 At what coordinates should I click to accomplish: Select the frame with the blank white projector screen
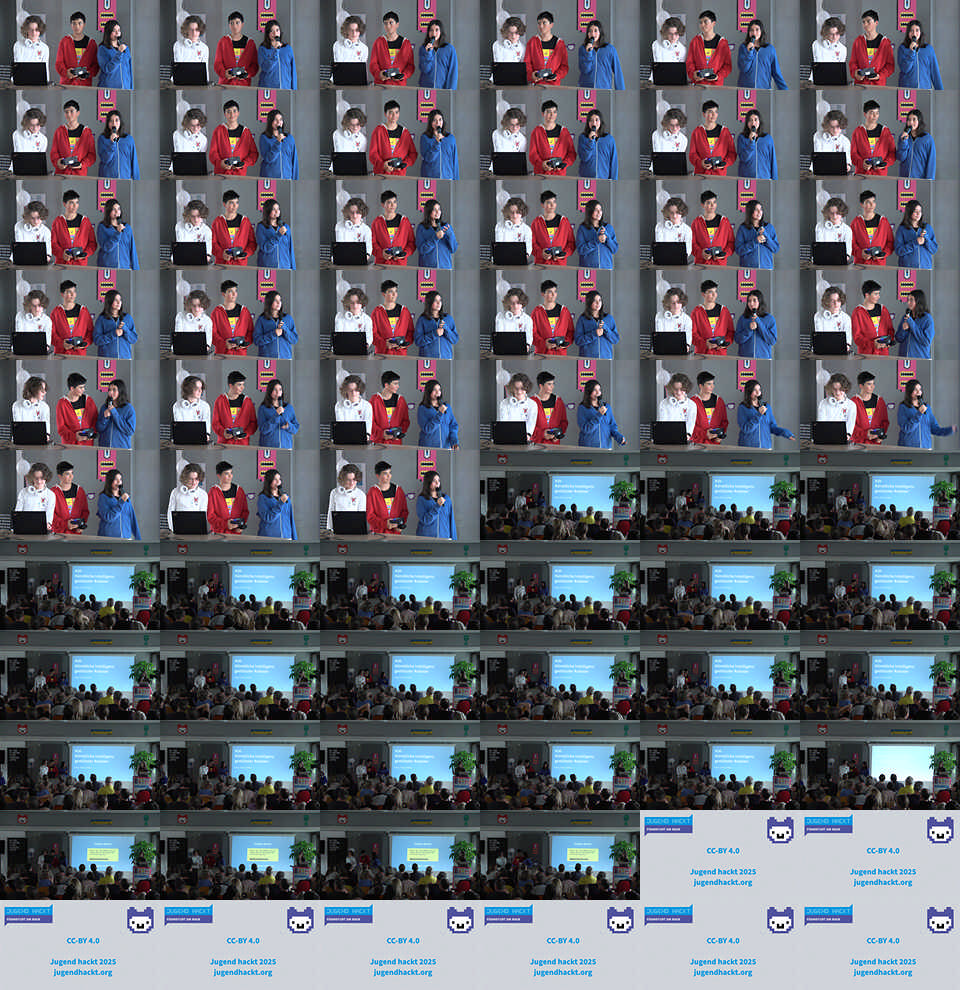click(x=880, y=765)
